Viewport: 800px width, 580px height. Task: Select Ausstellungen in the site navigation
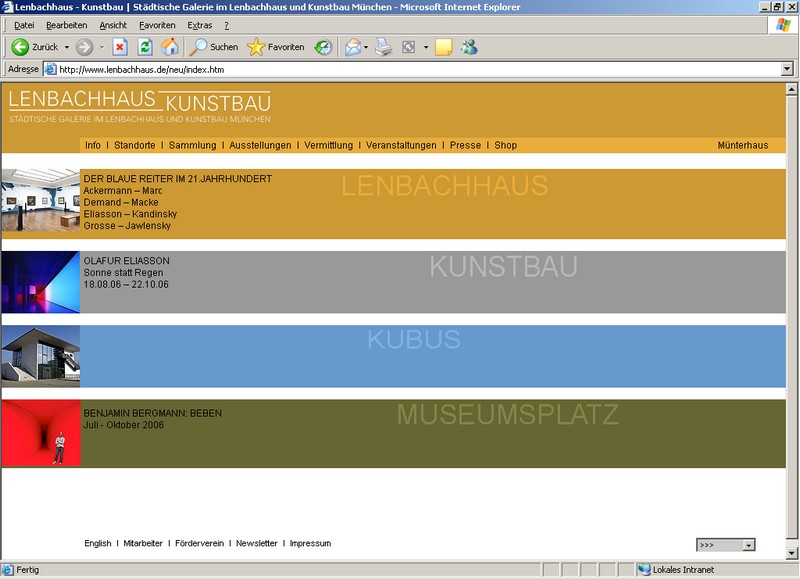[x=260, y=145]
